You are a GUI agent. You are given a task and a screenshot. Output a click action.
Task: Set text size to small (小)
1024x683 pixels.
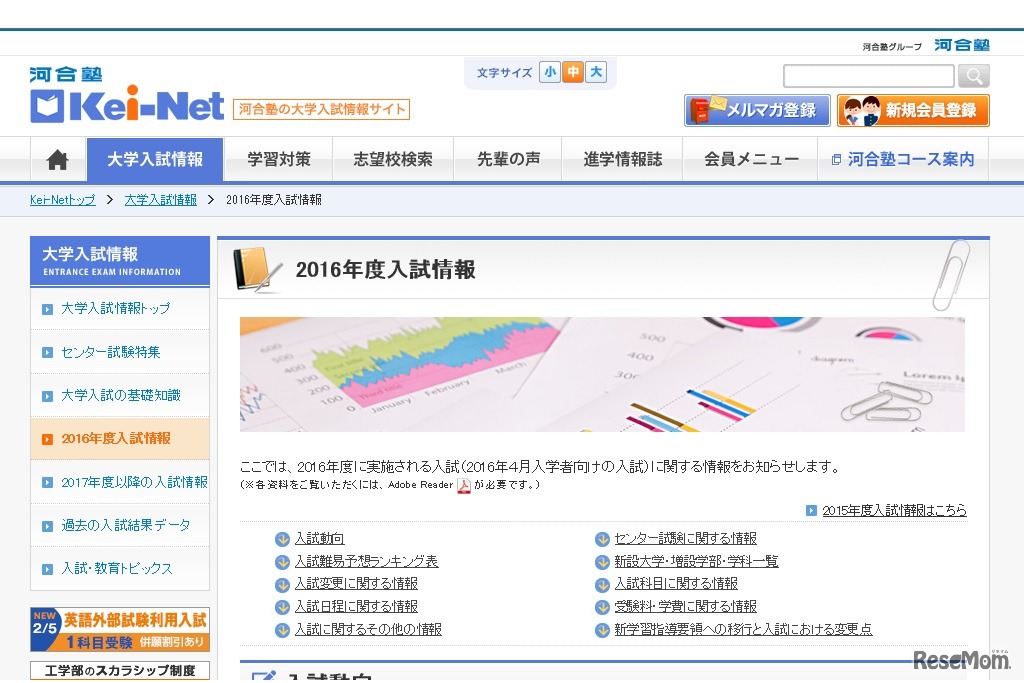click(x=550, y=72)
